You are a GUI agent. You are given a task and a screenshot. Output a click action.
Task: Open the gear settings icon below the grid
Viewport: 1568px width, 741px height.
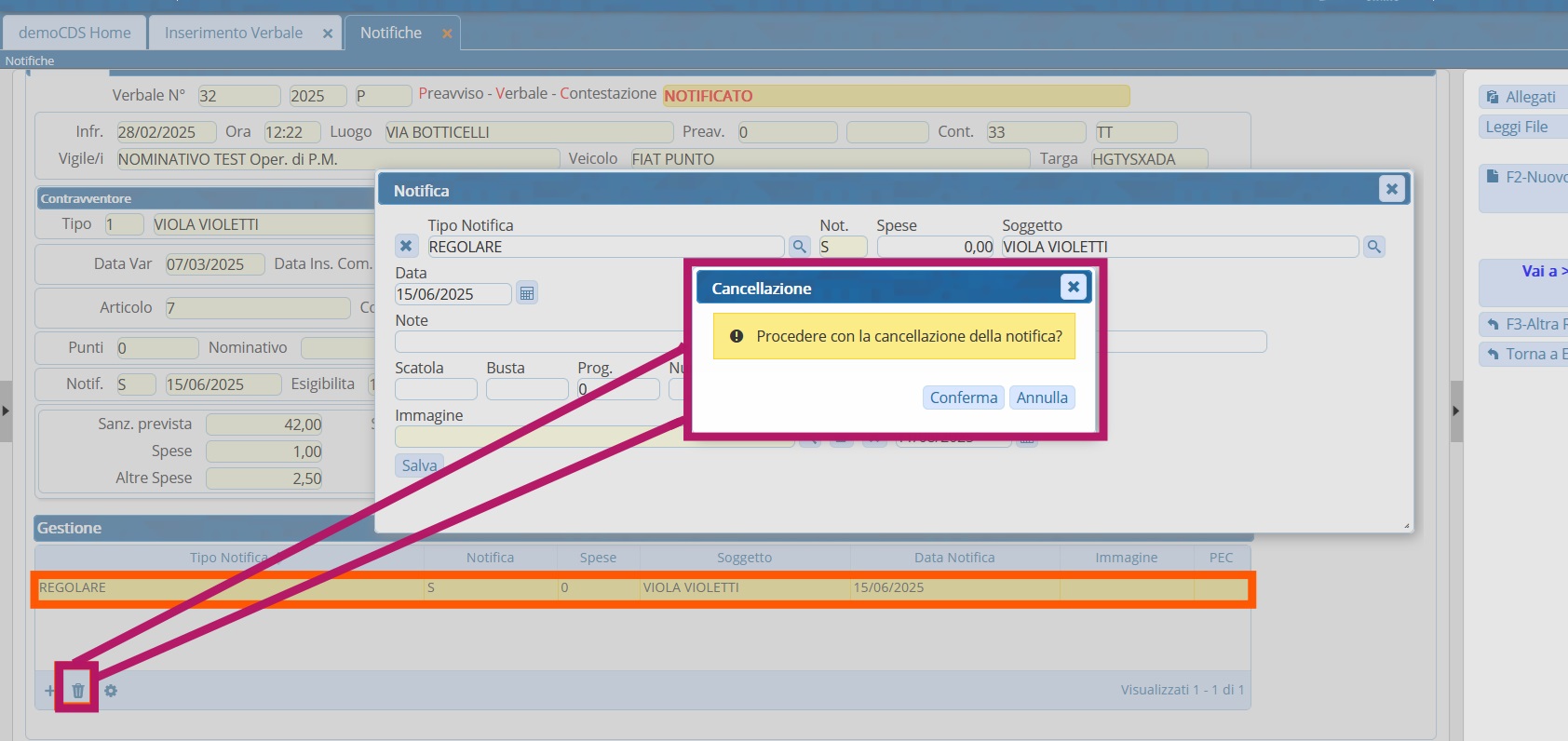click(111, 691)
